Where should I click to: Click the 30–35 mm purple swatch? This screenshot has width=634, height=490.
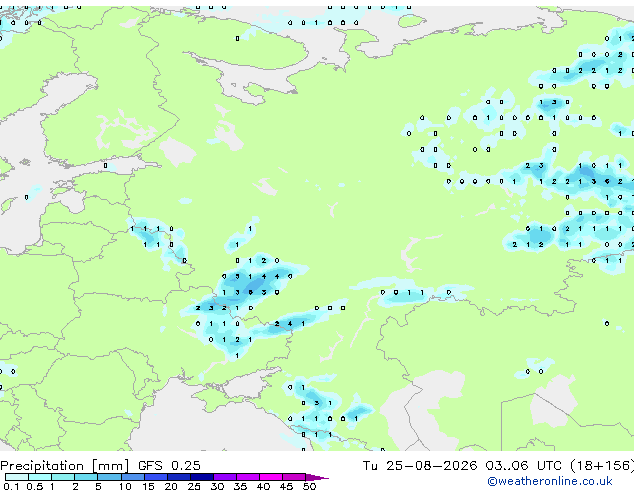click(224, 477)
